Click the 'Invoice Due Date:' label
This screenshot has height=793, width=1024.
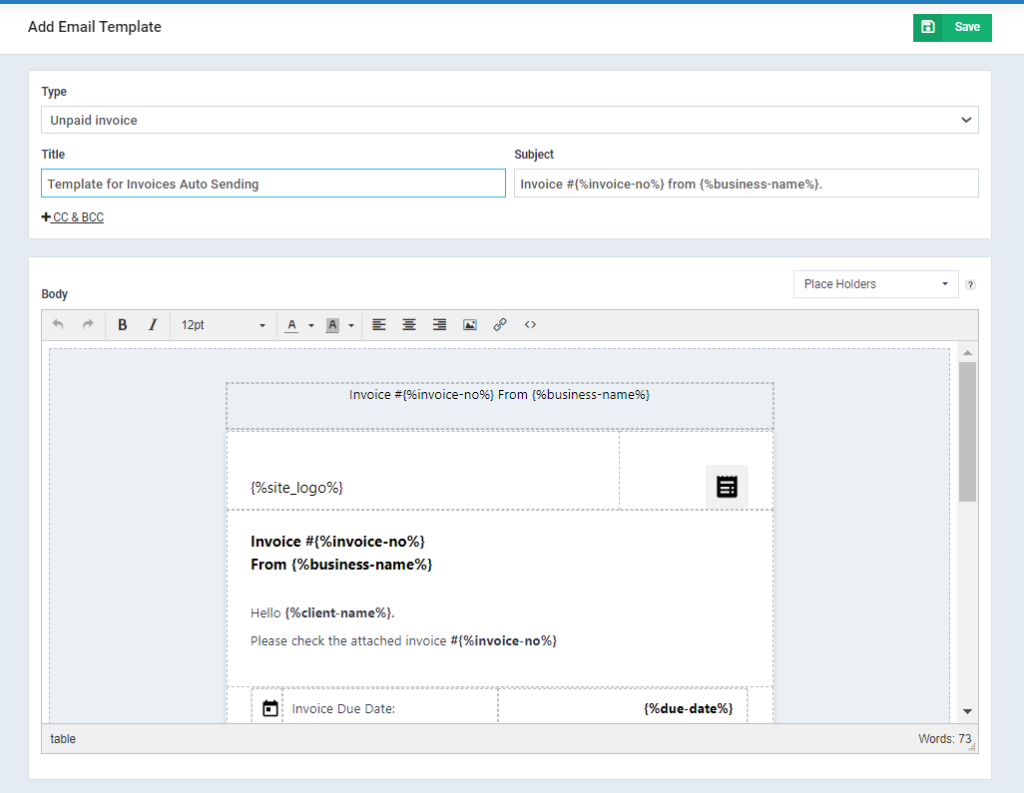point(344,709)
